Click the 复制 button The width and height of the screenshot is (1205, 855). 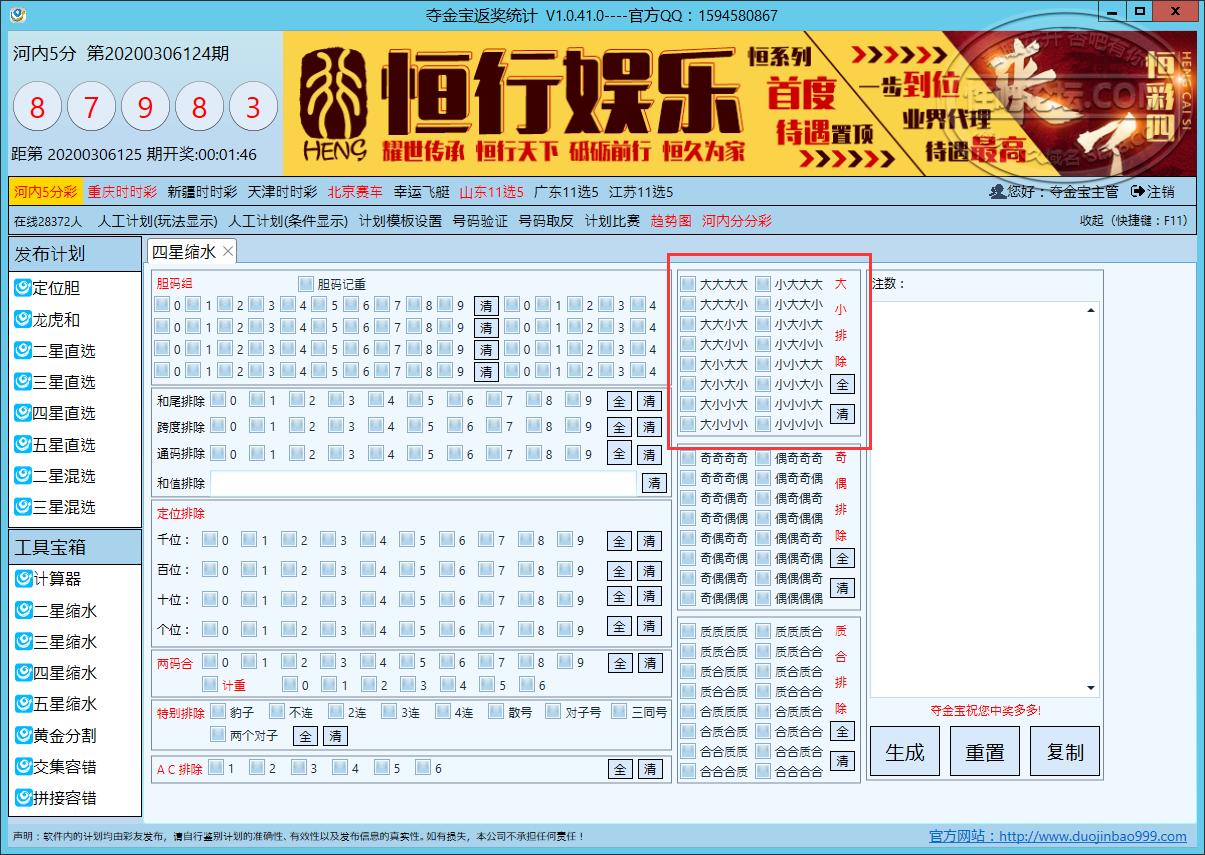pos(1065,752)
